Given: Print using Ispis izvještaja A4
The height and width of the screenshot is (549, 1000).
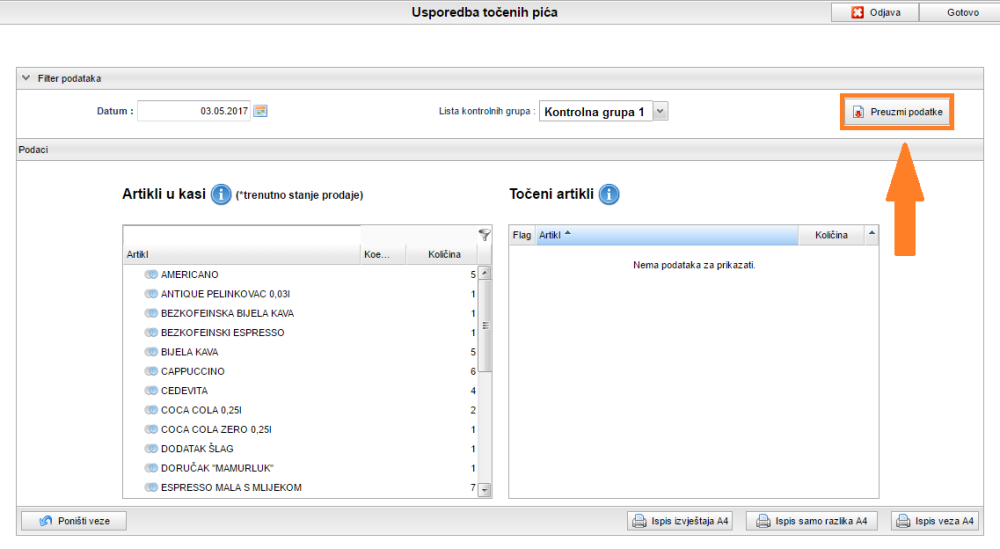Looking at the screenshot, I should [680, 521].
